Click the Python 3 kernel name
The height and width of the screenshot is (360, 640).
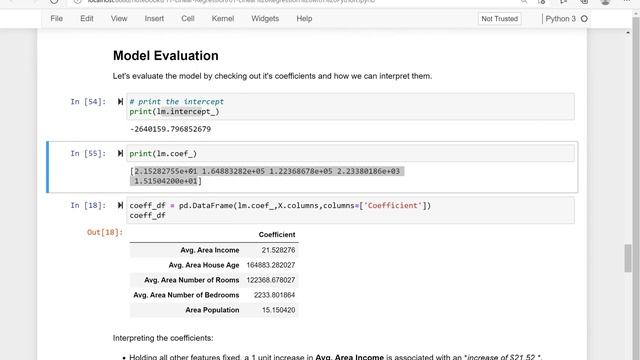[x=560, y=19]
